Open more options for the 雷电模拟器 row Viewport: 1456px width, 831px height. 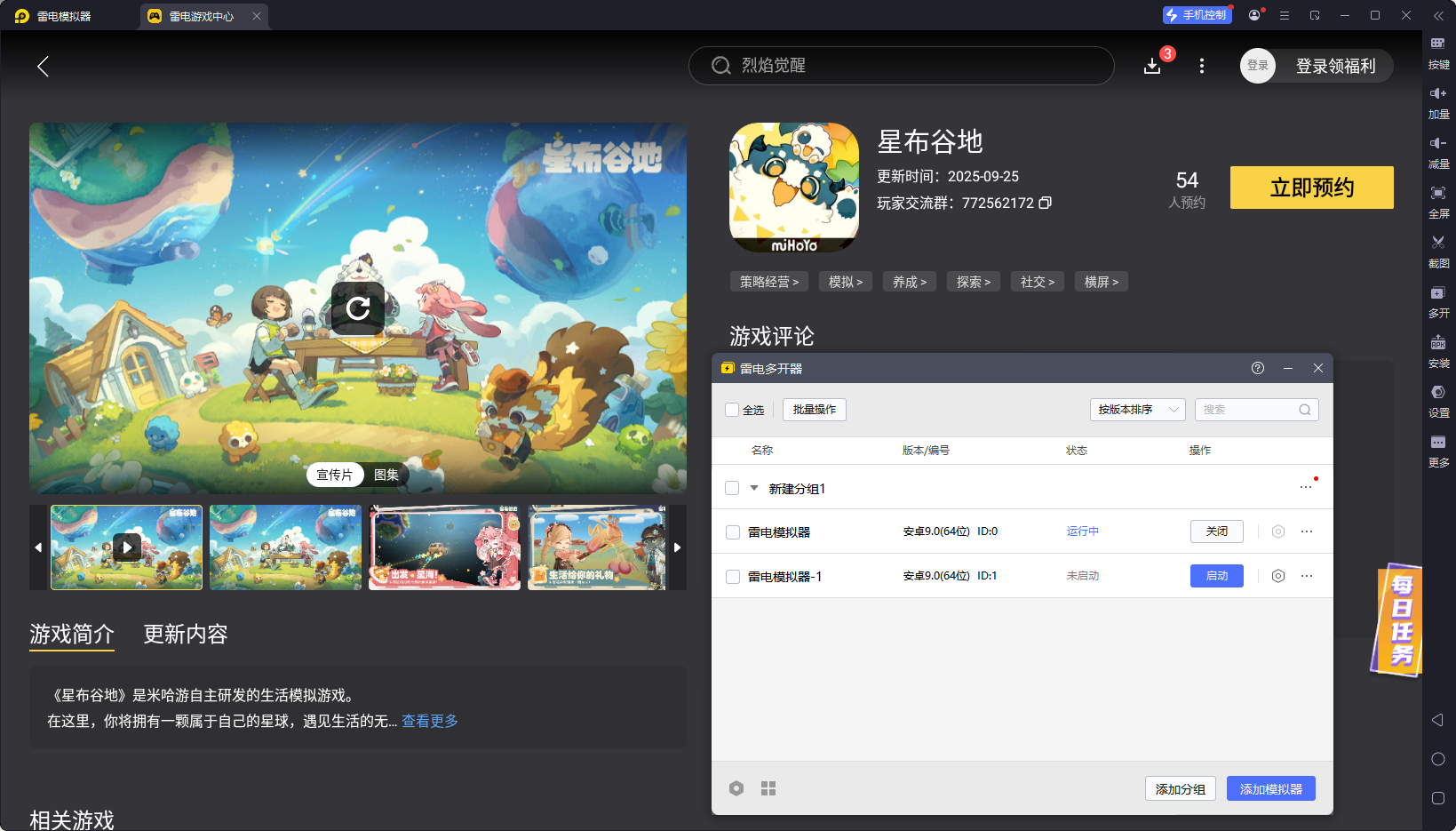point(1307,531)
